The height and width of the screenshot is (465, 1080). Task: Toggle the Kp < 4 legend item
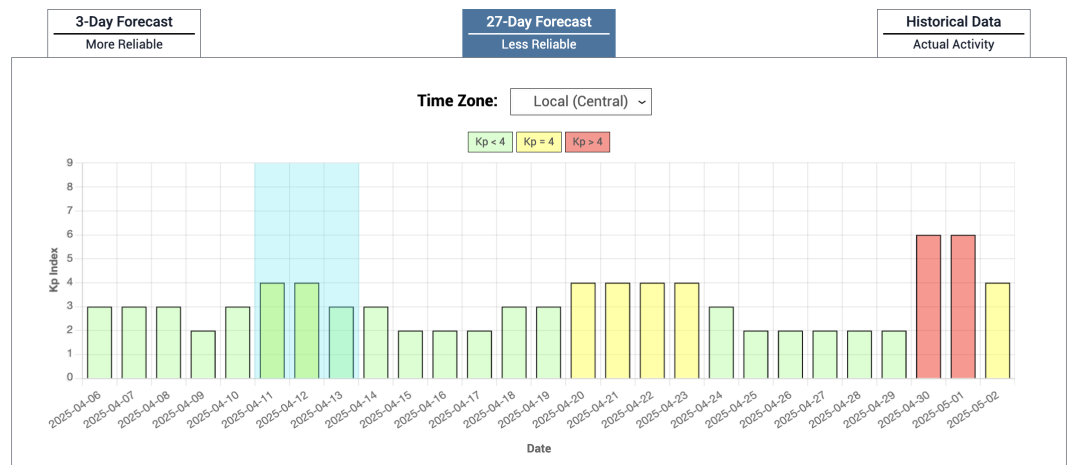pos(489,142)
